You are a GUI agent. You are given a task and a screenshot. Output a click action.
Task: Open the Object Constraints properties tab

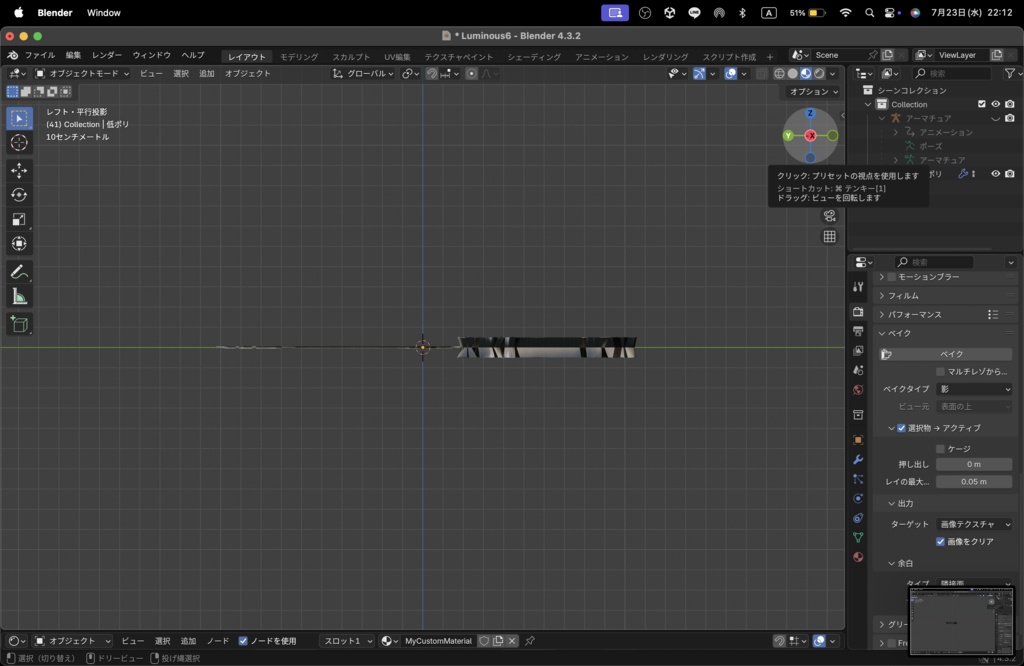tap(858, 518)
